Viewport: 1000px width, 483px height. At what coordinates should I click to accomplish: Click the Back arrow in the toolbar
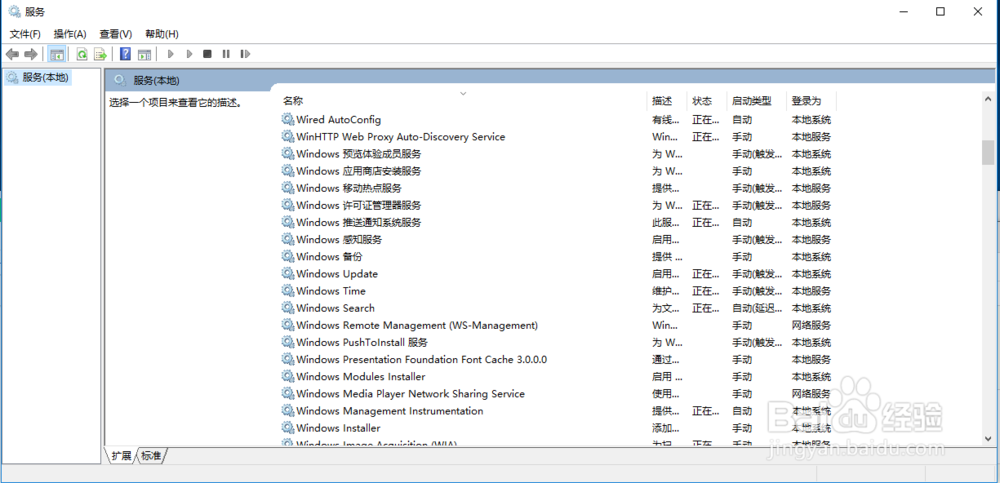click(x=12, y=54)
